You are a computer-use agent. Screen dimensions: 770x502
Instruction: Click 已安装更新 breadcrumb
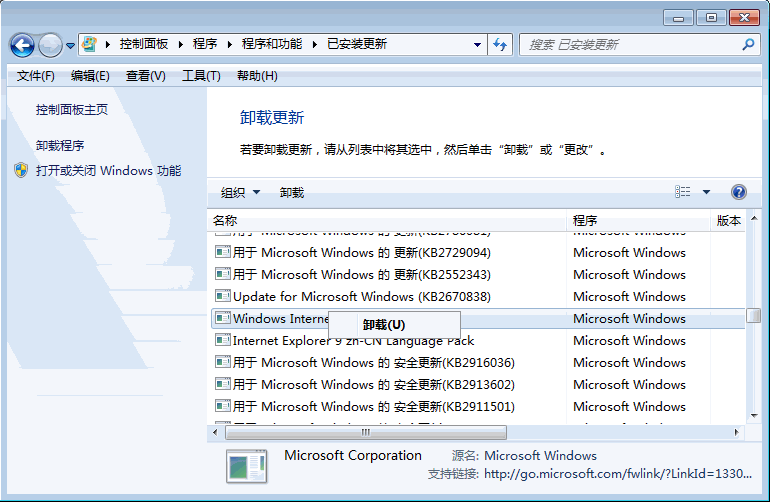357,44
